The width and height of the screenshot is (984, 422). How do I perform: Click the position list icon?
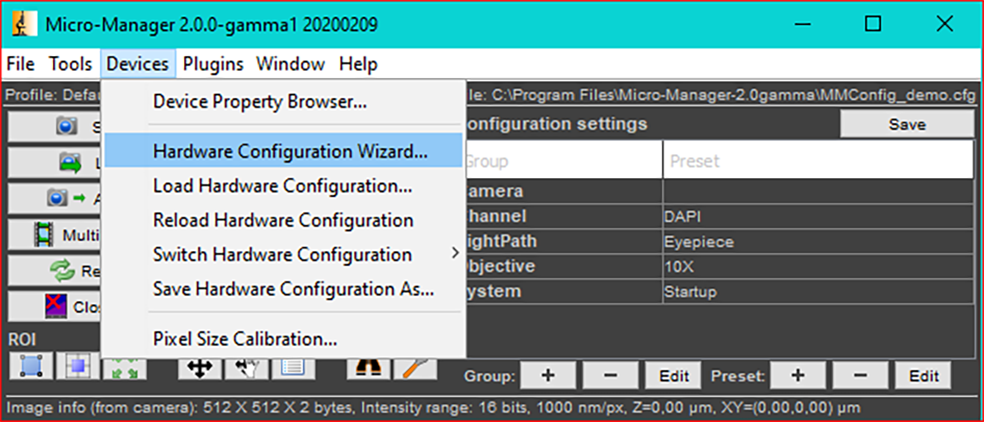click(290, 367)
